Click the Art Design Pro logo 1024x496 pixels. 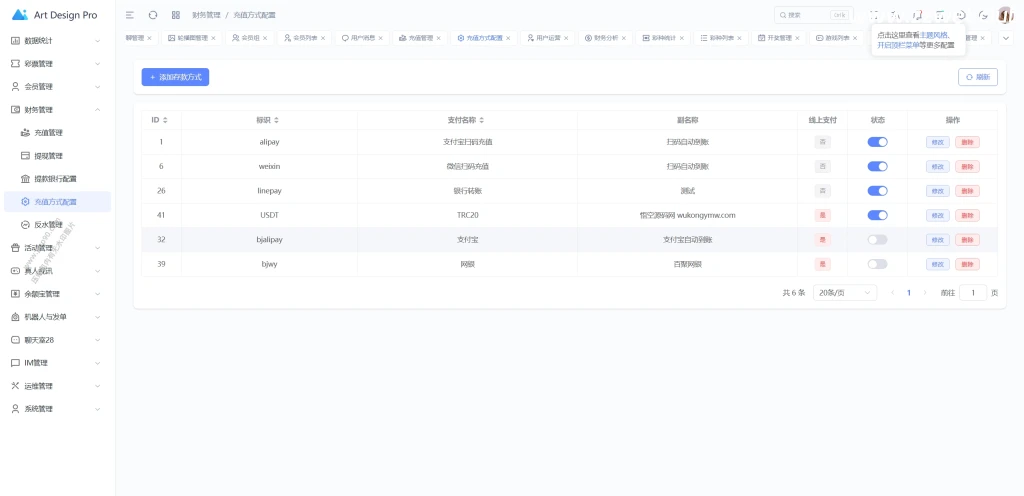[55, 14]
